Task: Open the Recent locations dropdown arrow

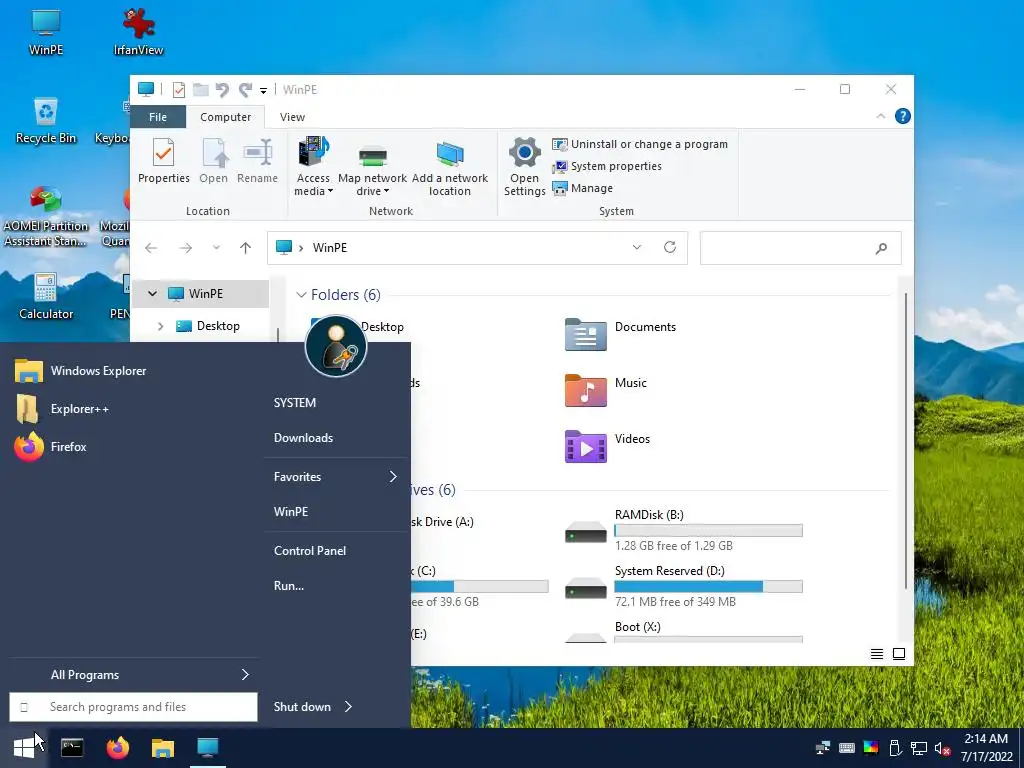Action: [x=216, y=248]
